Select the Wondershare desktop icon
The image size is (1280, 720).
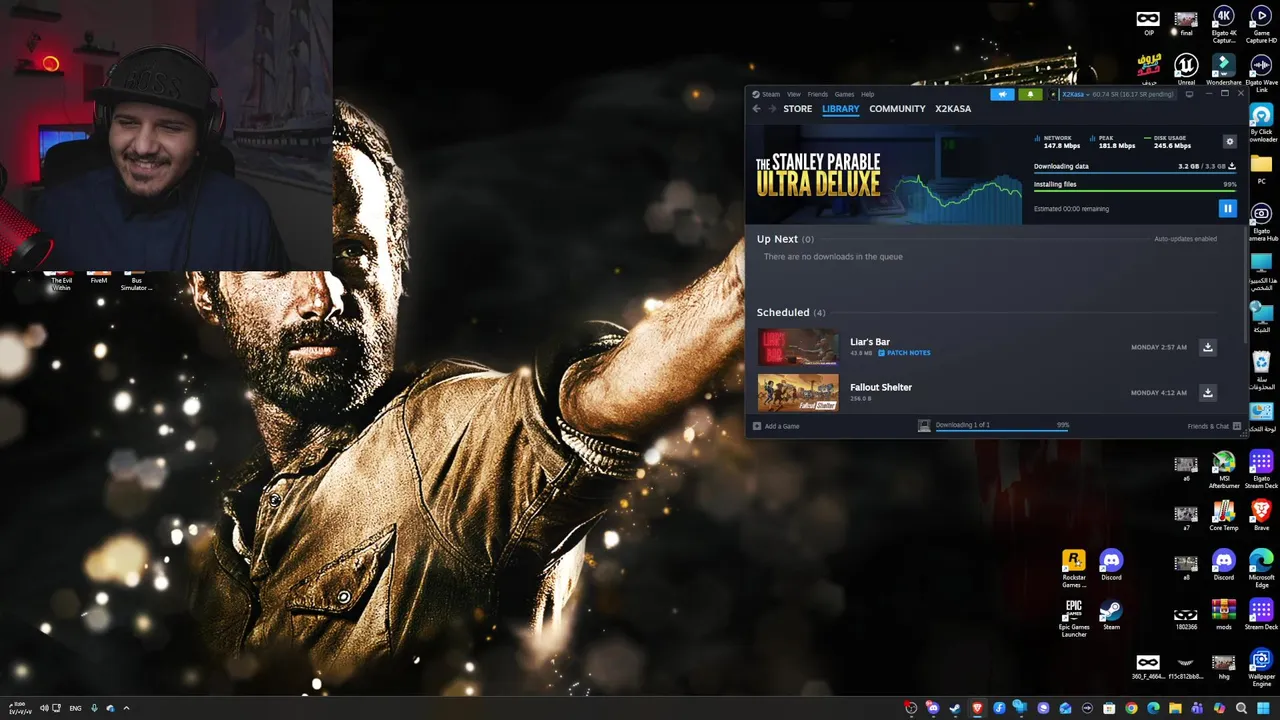click(1223, 69)
